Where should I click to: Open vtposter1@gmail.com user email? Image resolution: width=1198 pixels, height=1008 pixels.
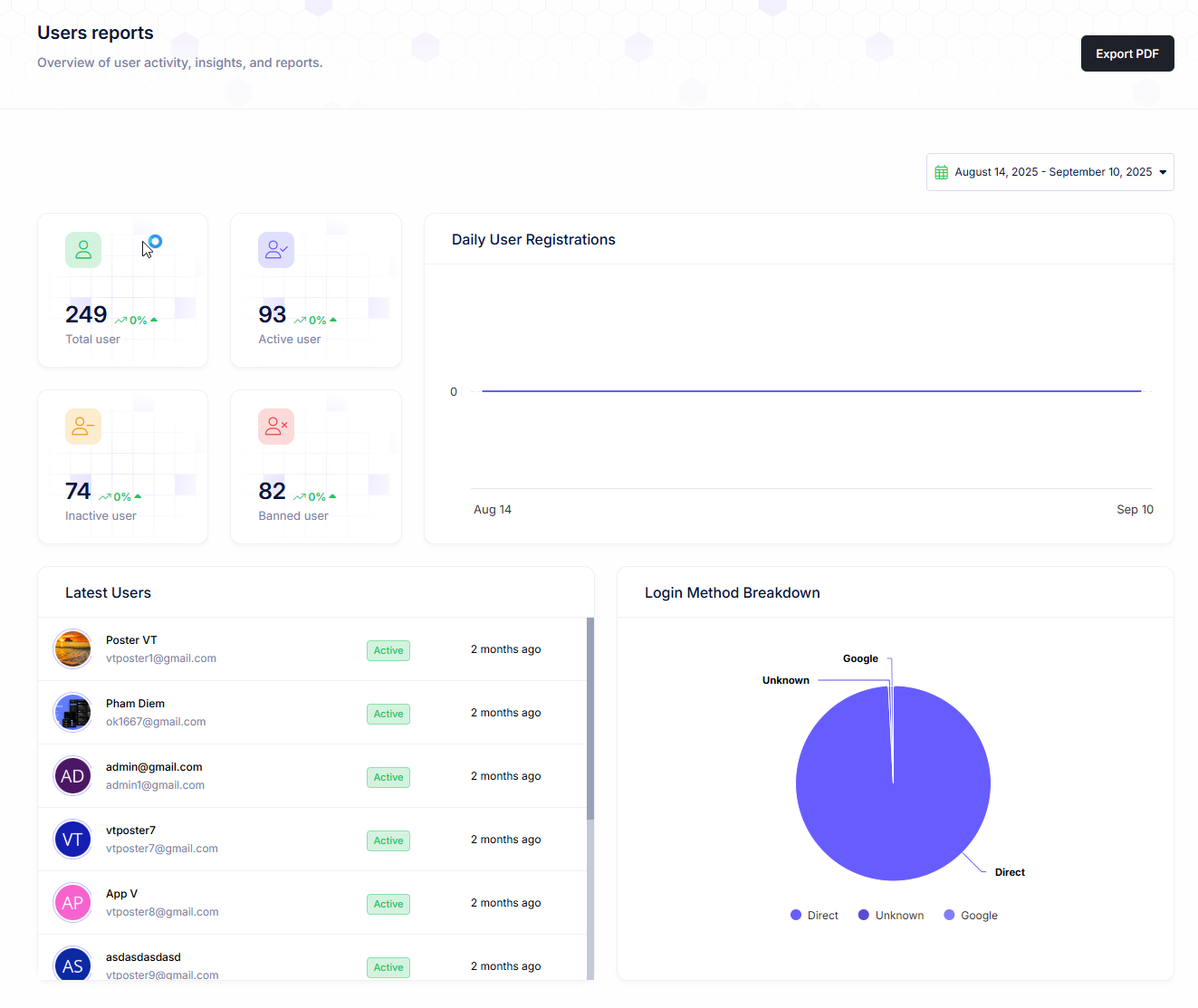click(161, 658)
